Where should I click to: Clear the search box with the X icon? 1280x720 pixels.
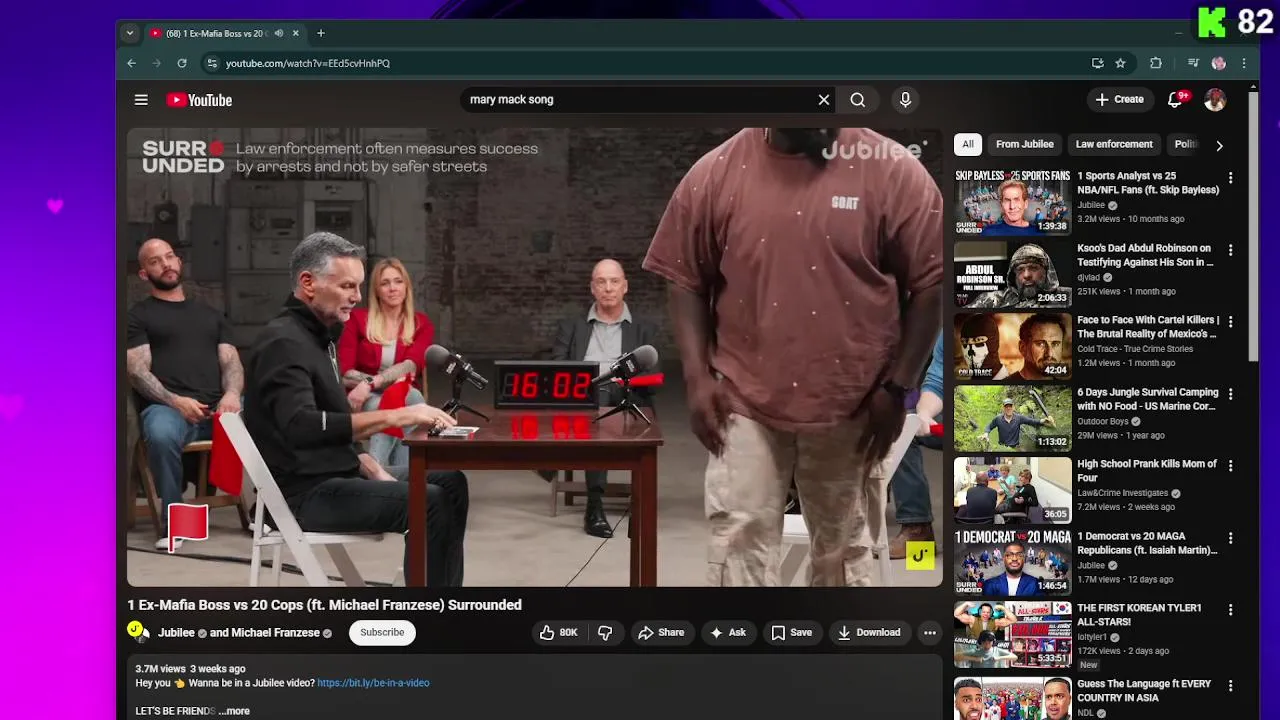click(x=824, y=100)
